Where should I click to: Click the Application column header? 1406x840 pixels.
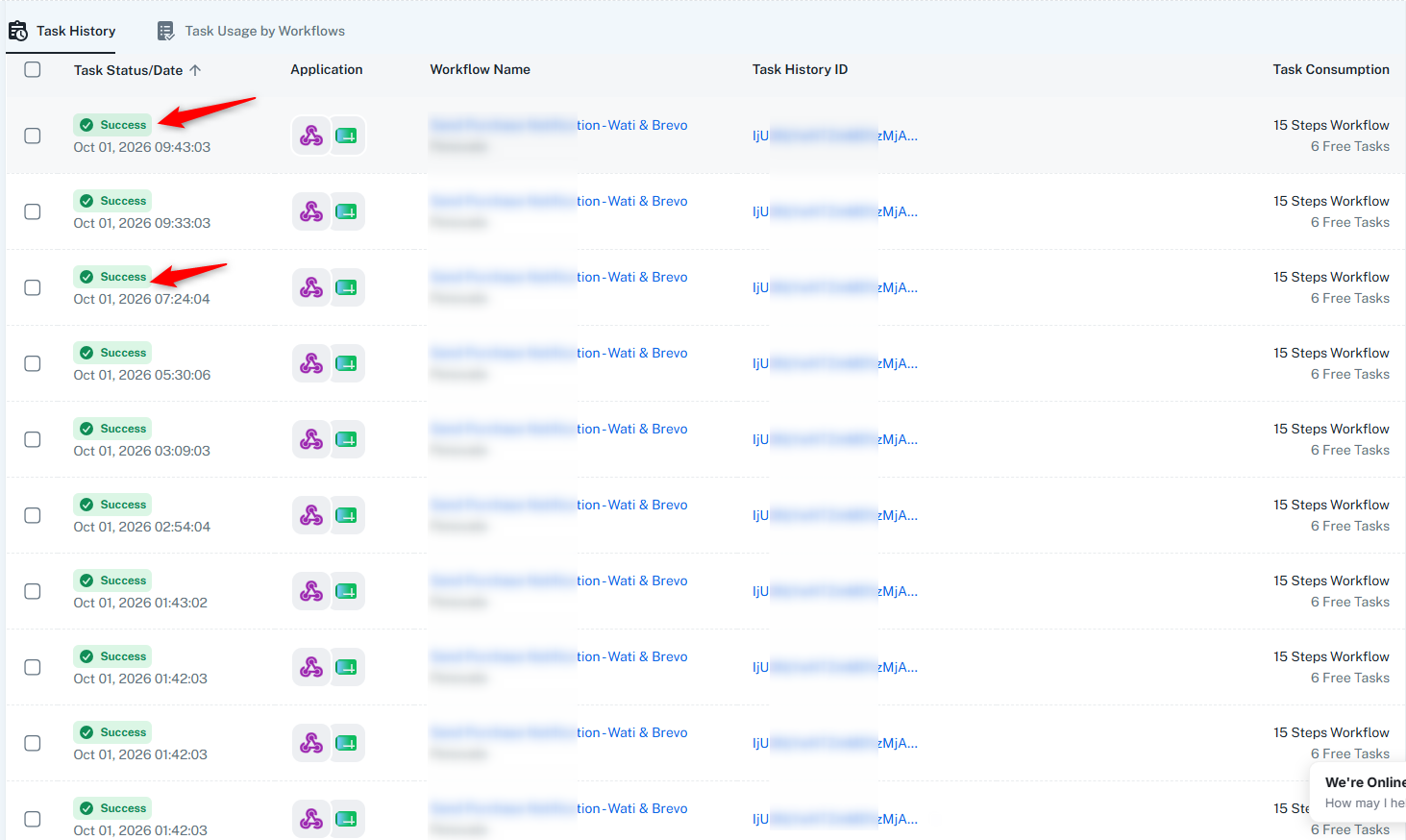tap(327, 69)
